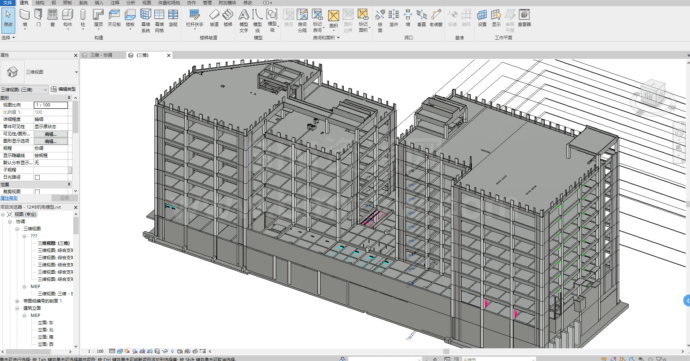The height and width of the screenshot is (361, 690).
Task: Click 编辑... button for 可见性/图形替换
Action: (x=51, y=134)
